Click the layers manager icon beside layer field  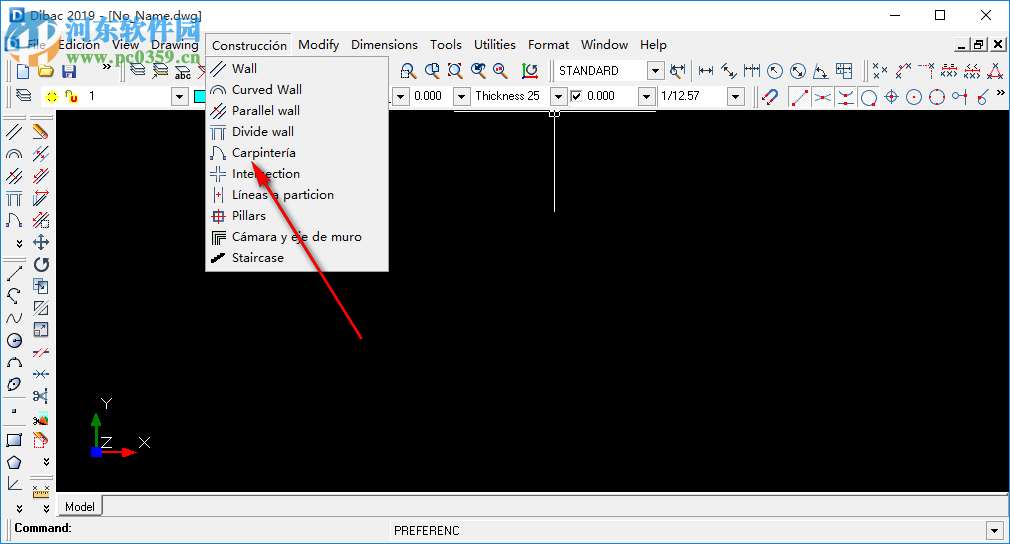coord(24,96)
